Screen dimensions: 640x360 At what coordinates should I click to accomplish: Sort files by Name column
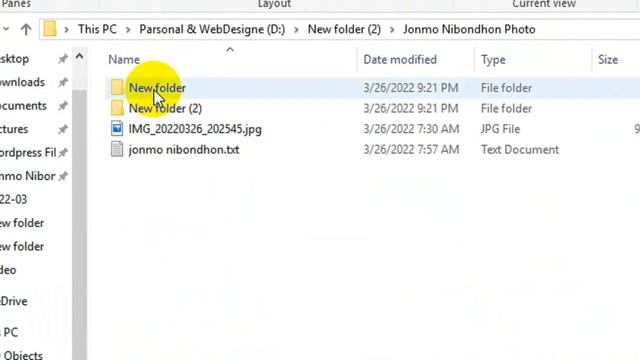point(124,60)
